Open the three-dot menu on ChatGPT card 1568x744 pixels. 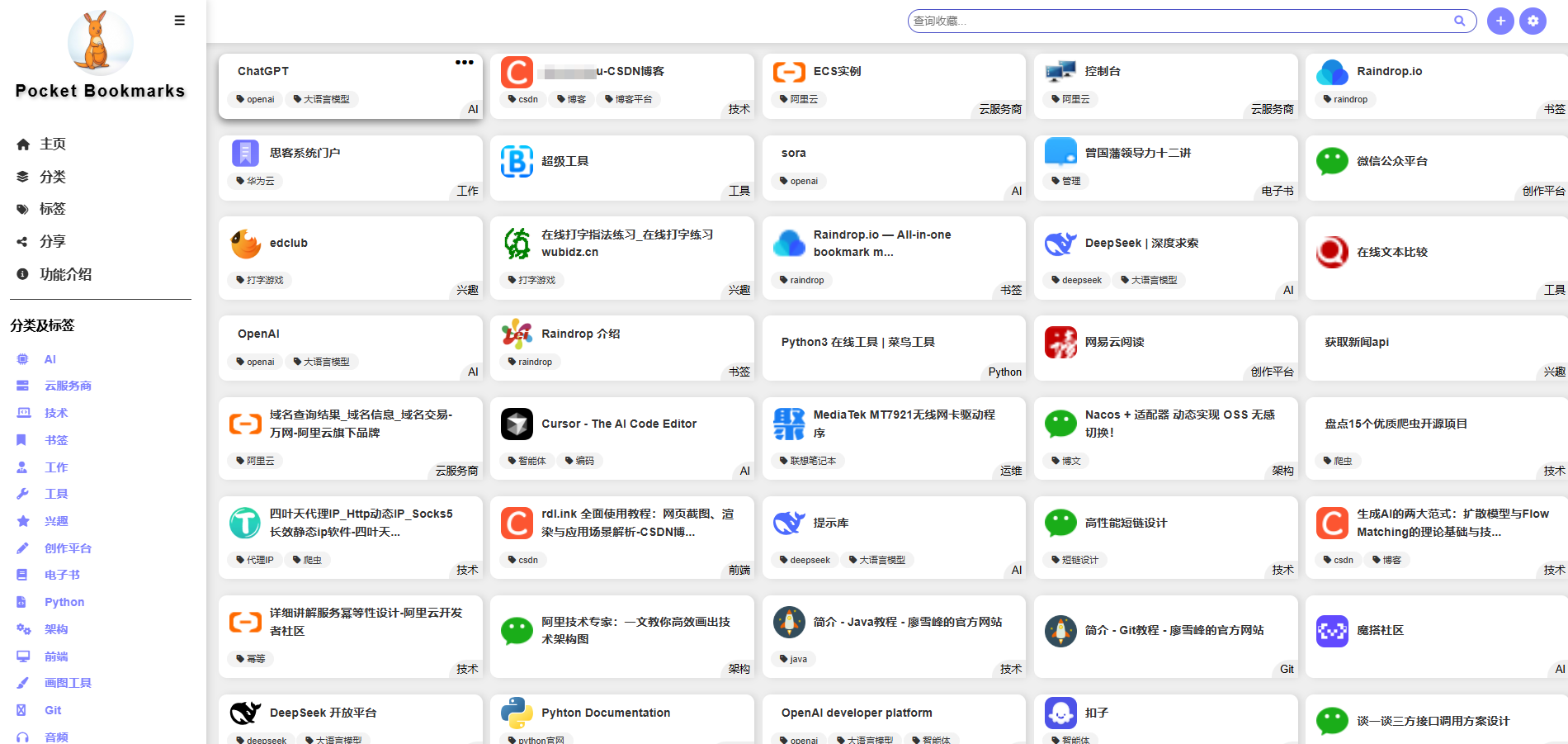(465, 62)
